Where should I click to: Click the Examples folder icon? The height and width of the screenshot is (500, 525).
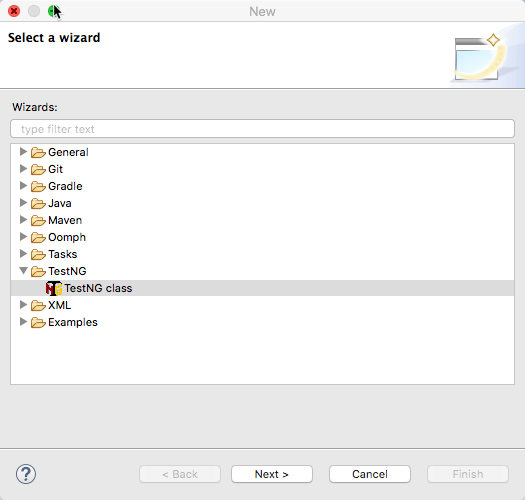[38, 323]
